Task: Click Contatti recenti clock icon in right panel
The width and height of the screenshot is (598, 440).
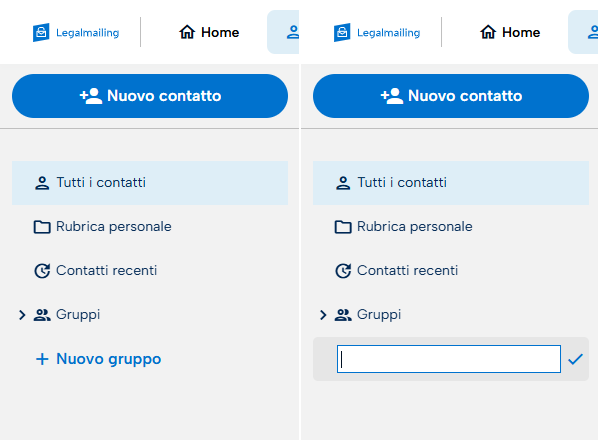Action: click(x=343, y=271)
